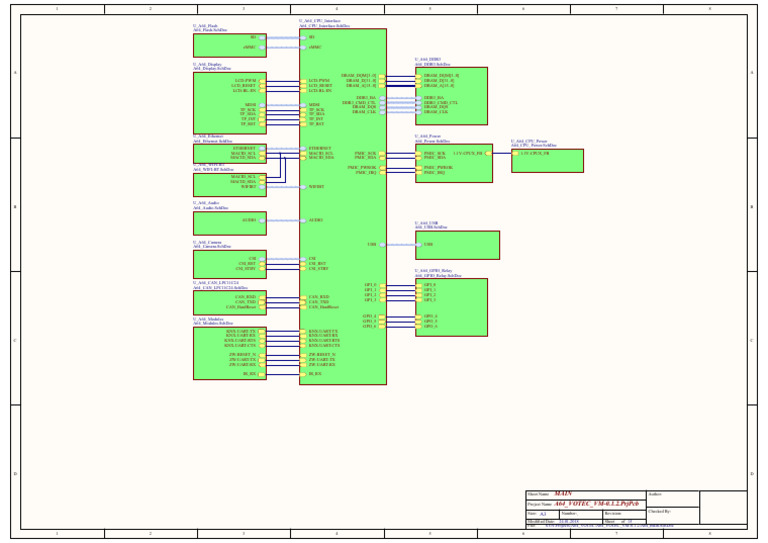Click the A3 size value in title block
Screen dimensions: 768x543
pyautogui.click(x=543, y=514)
